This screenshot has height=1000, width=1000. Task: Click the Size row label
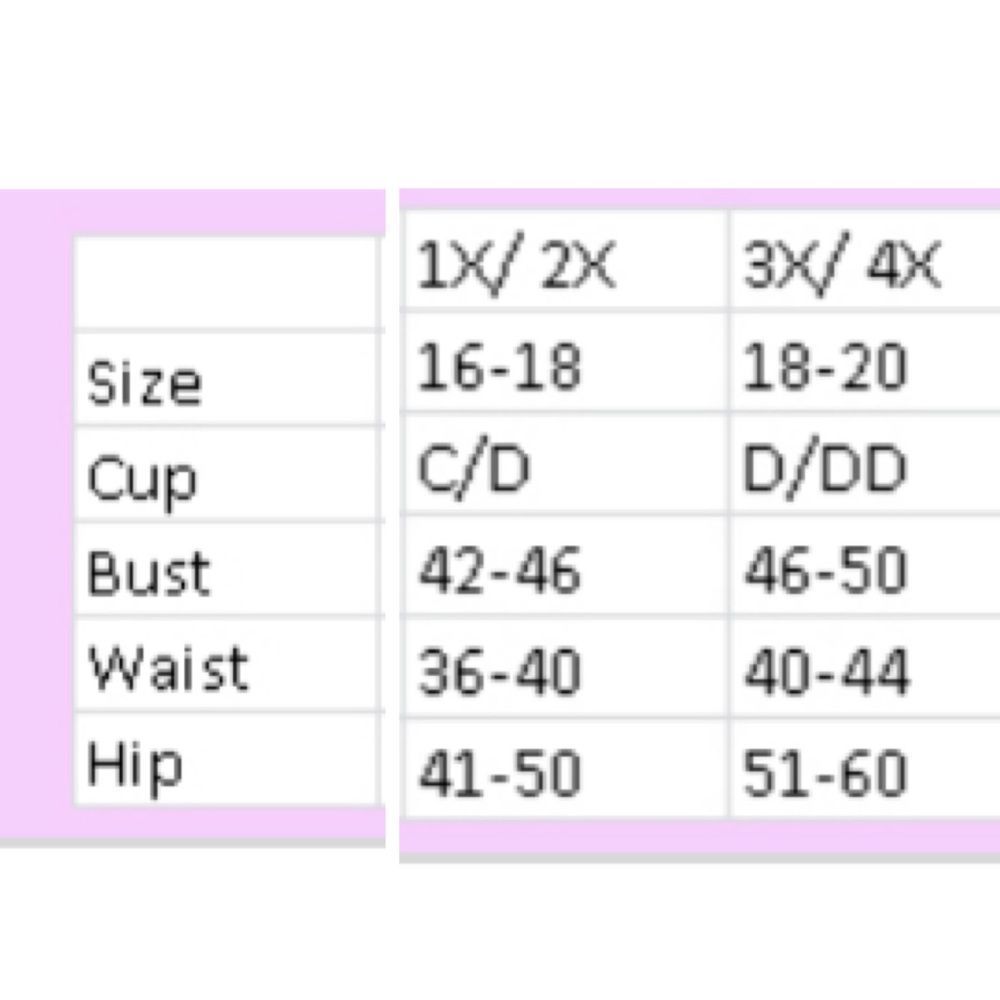tap(144, 383)
